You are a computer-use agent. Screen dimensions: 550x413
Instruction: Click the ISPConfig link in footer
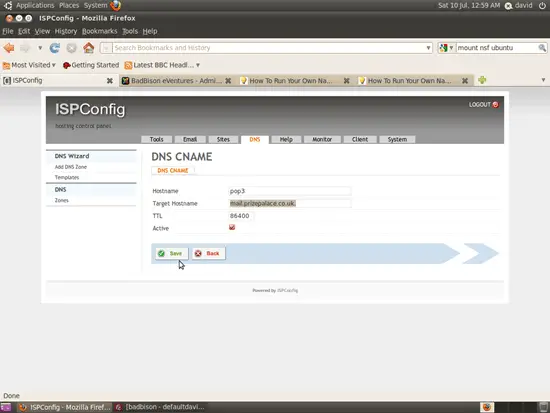tap(287, 291)
